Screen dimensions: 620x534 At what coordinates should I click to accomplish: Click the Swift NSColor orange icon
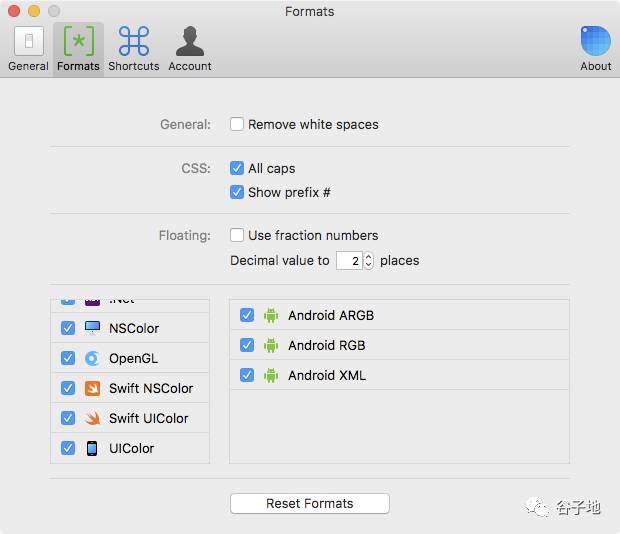(92, 388)
